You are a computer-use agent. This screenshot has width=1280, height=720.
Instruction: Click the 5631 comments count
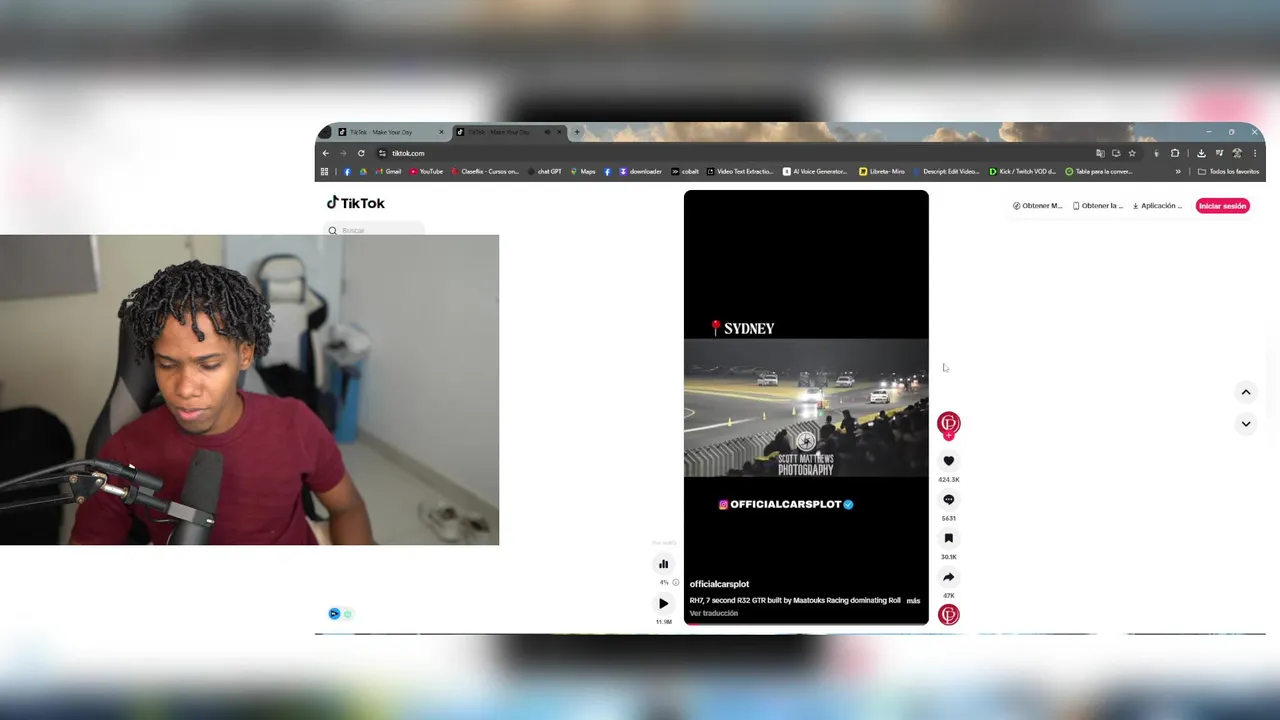click(x=949, y=519)
